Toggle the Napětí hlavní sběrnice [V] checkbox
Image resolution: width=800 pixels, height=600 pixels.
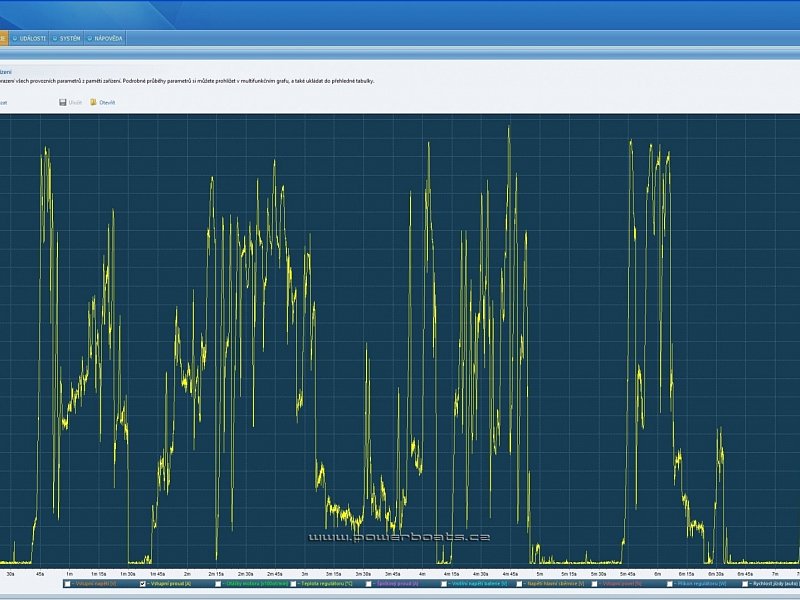(519, 584)
